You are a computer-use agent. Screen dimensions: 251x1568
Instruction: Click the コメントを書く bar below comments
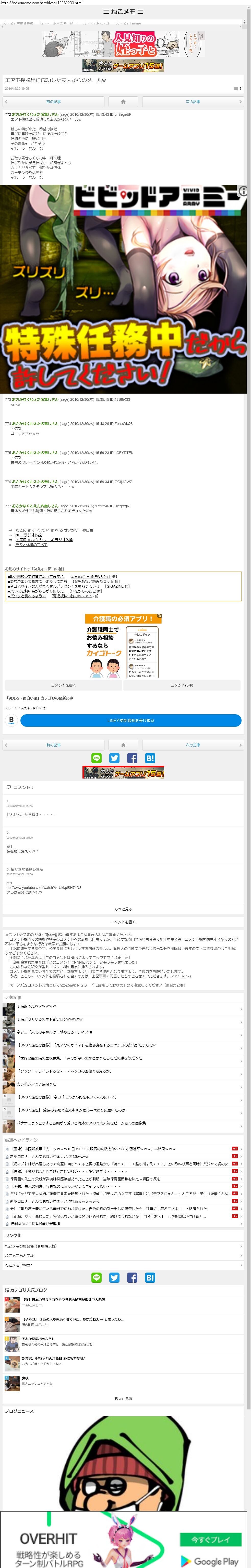click(123, 922)
